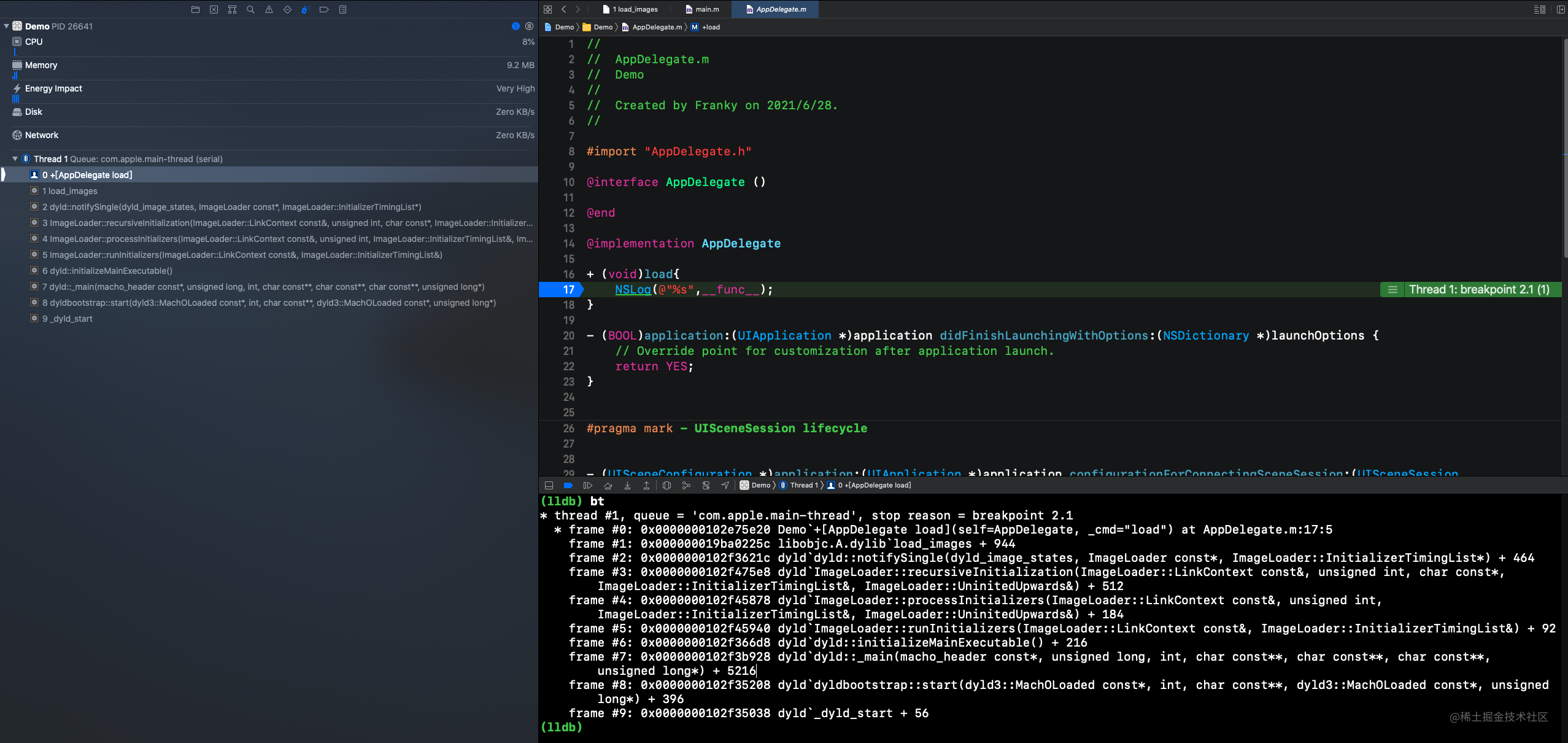Screen dimensions: 1568x743
Task: Switch to the main.m tab
Action: 702,9
